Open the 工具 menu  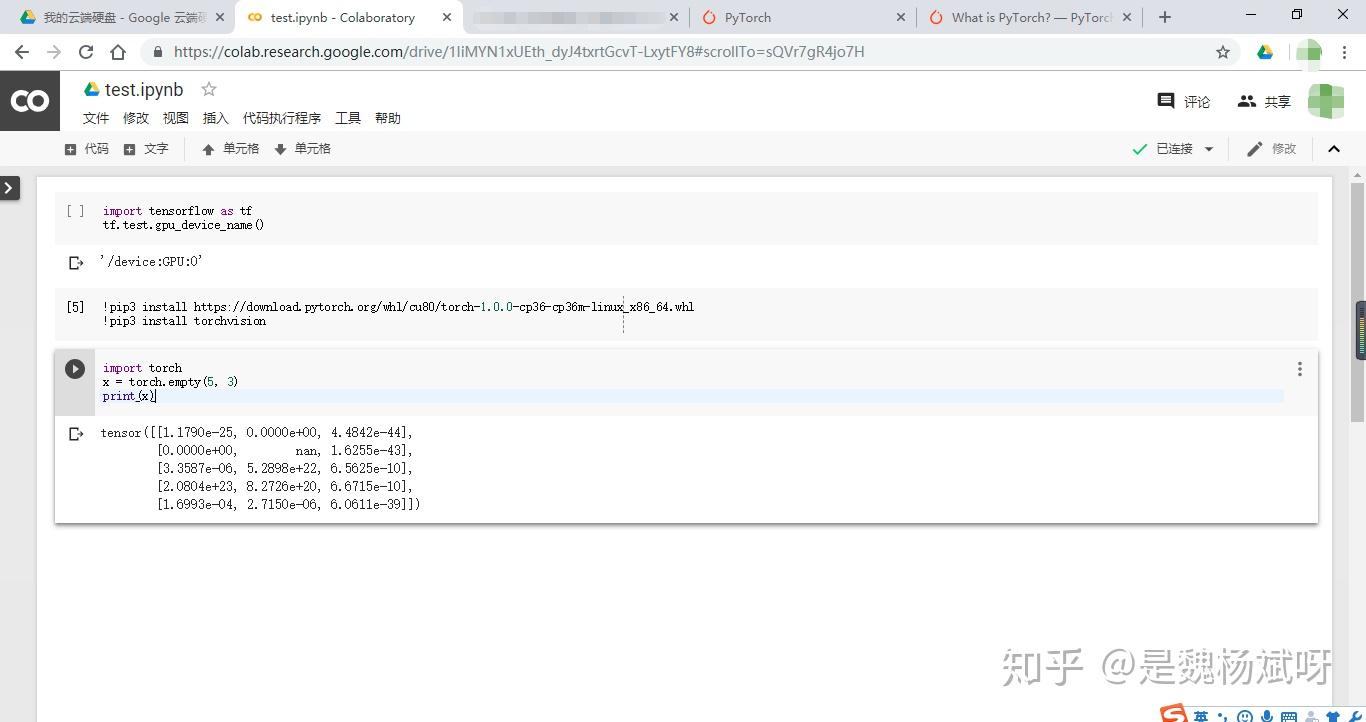coord(347,117)
